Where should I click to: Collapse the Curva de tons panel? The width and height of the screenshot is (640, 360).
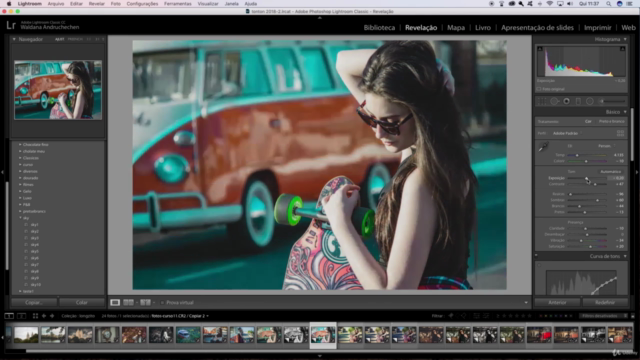click(625, 256)
